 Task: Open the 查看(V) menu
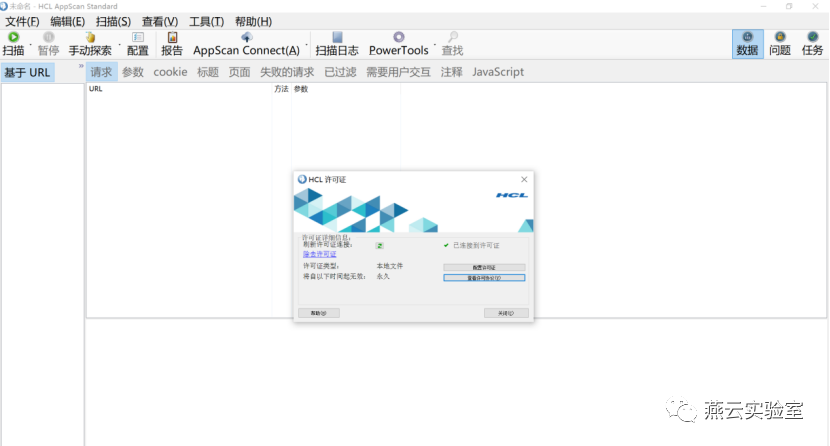160,22
